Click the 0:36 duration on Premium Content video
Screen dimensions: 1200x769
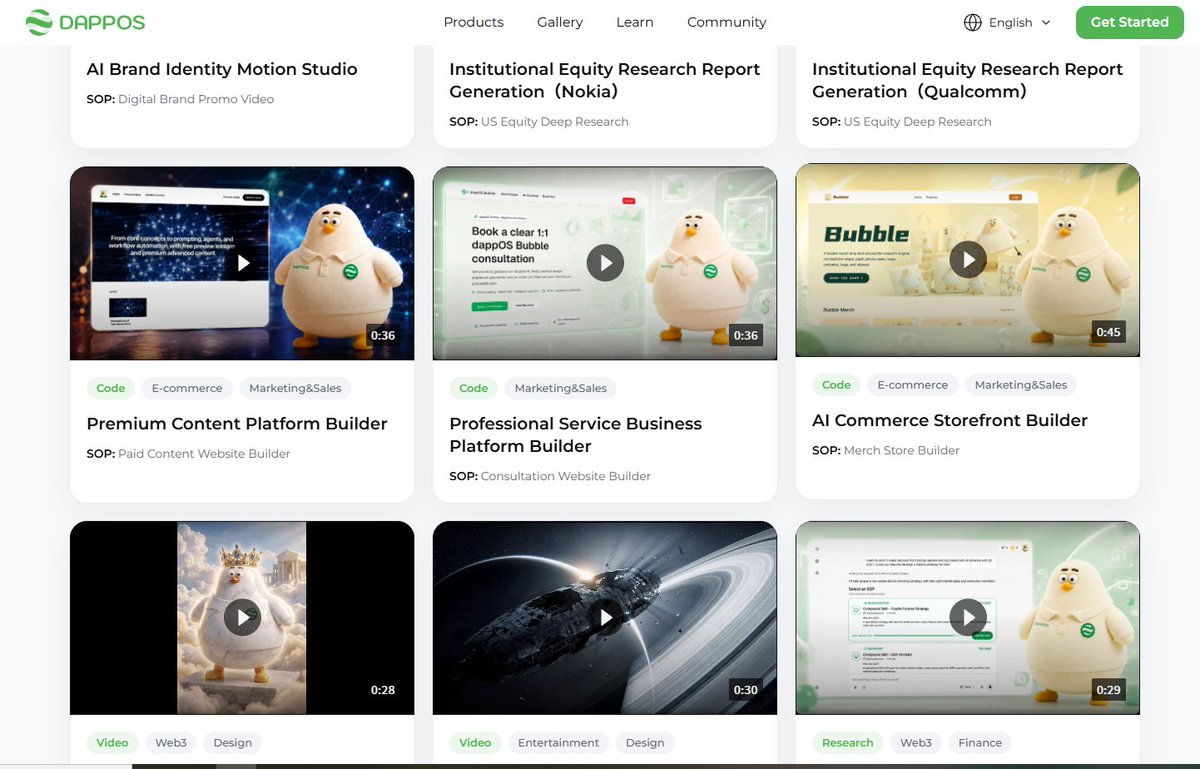tap(383, 335)
